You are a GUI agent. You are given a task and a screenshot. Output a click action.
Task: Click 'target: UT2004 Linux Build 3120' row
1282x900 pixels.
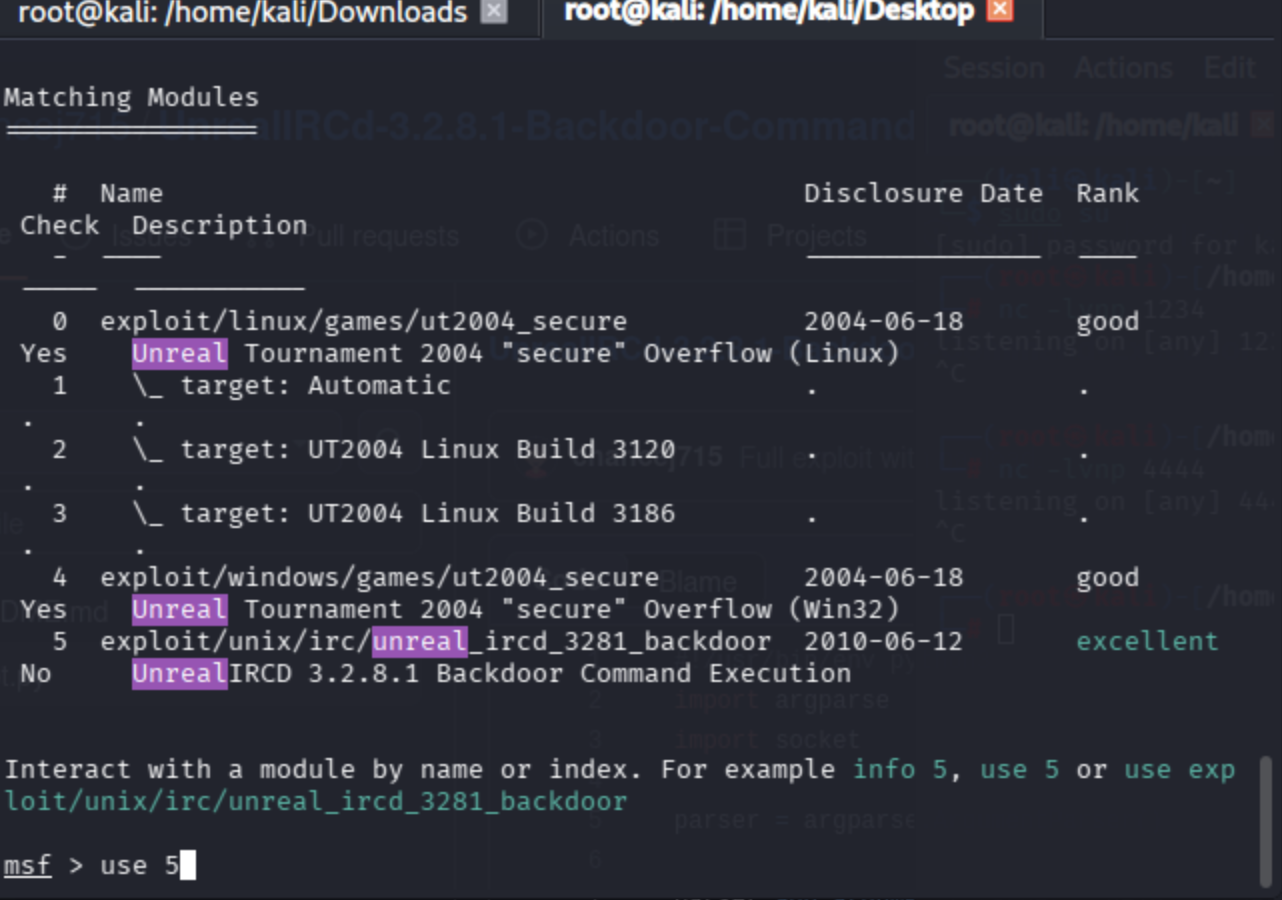click(427, 450)
